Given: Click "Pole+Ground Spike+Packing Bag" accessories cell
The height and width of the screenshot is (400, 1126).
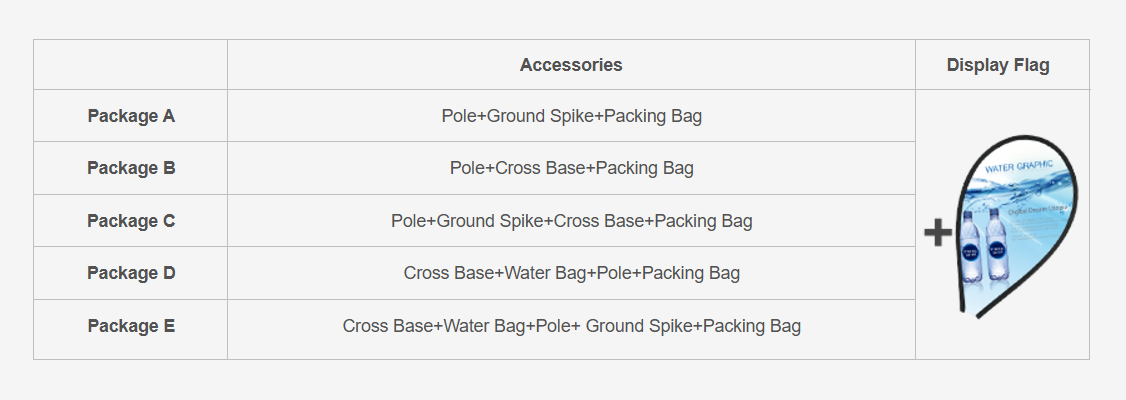Looking at the screenshot, I should [571, 116].
